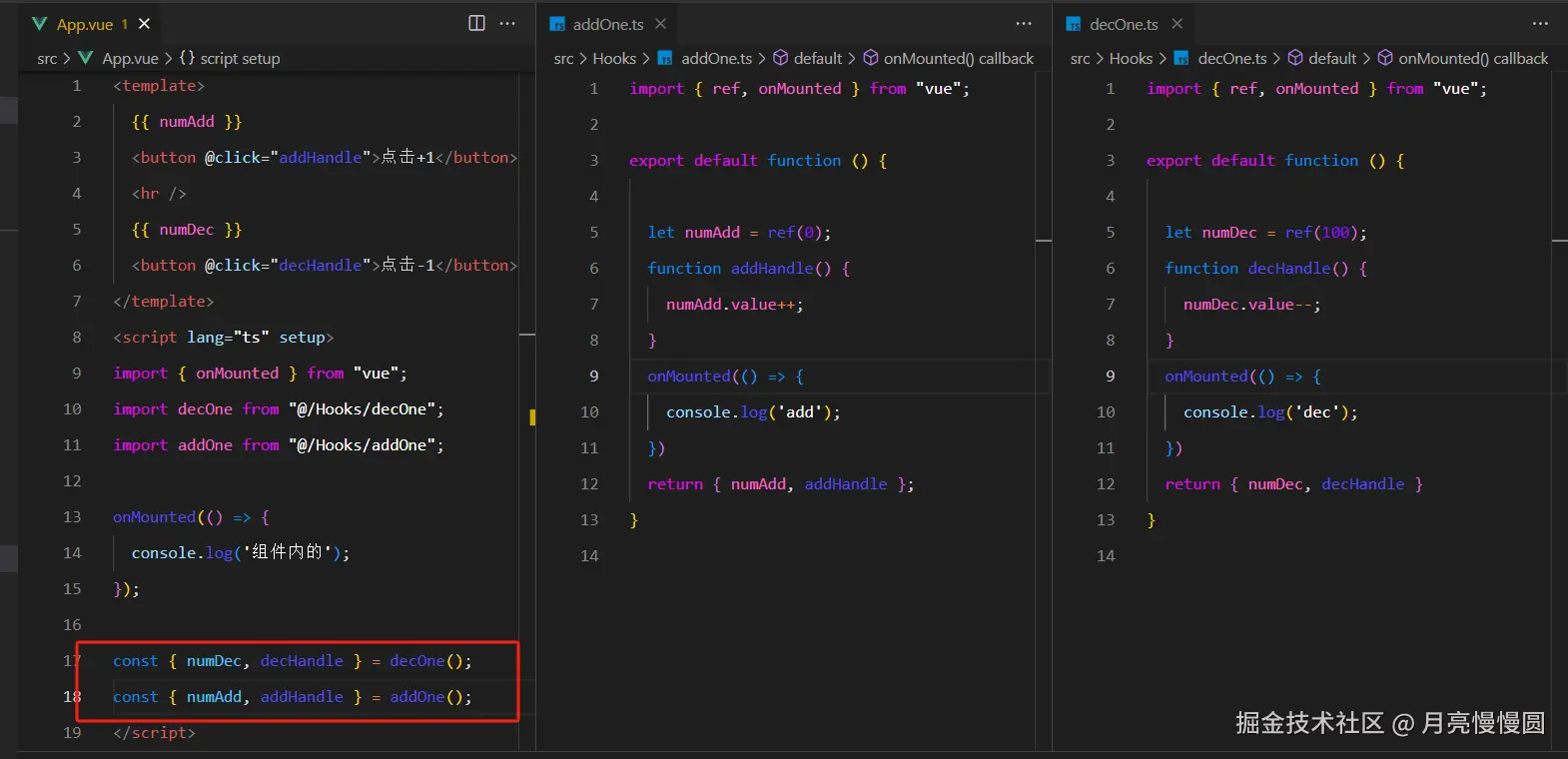Click 'return { numDec, decHandle }' line
The height and width of the screenshot is (759, 1568).
point(1293,484)
